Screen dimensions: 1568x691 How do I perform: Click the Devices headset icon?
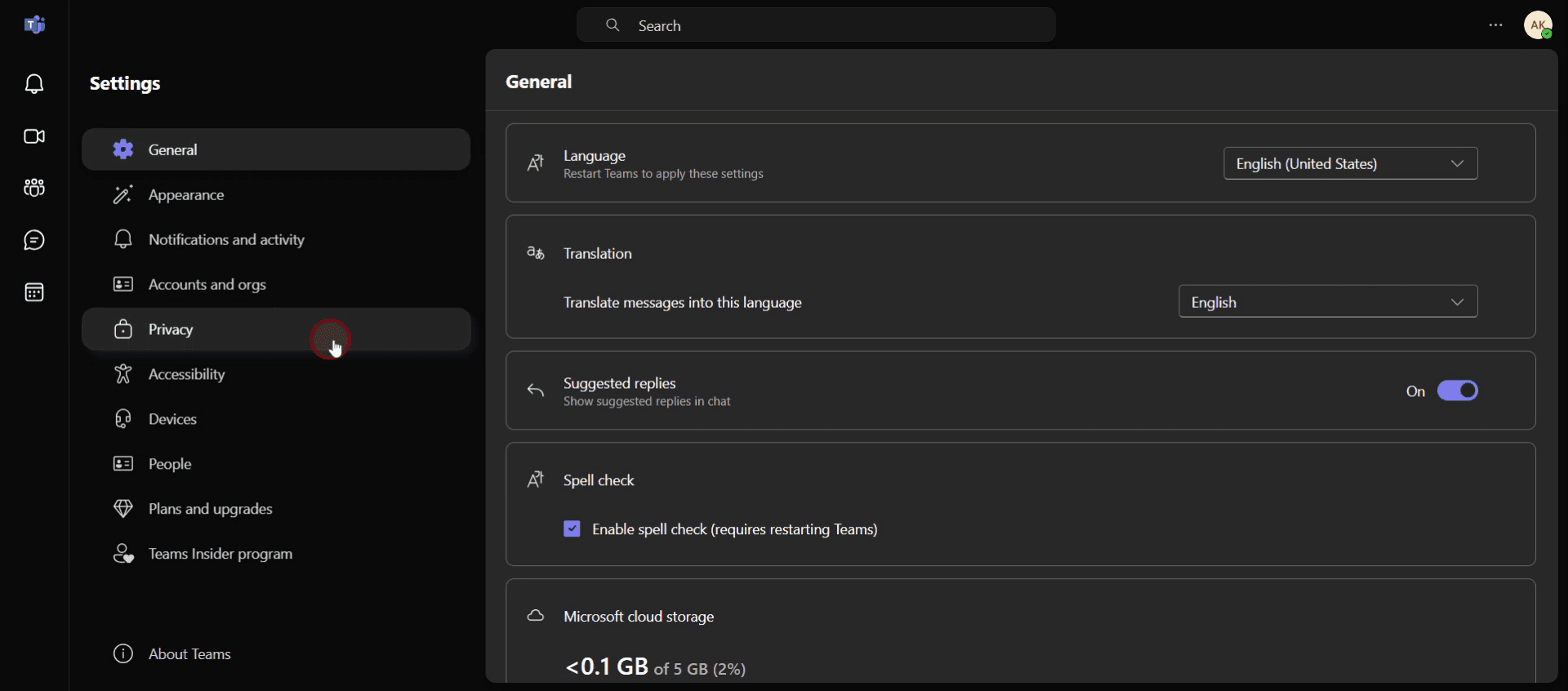[x=123, y=419]
